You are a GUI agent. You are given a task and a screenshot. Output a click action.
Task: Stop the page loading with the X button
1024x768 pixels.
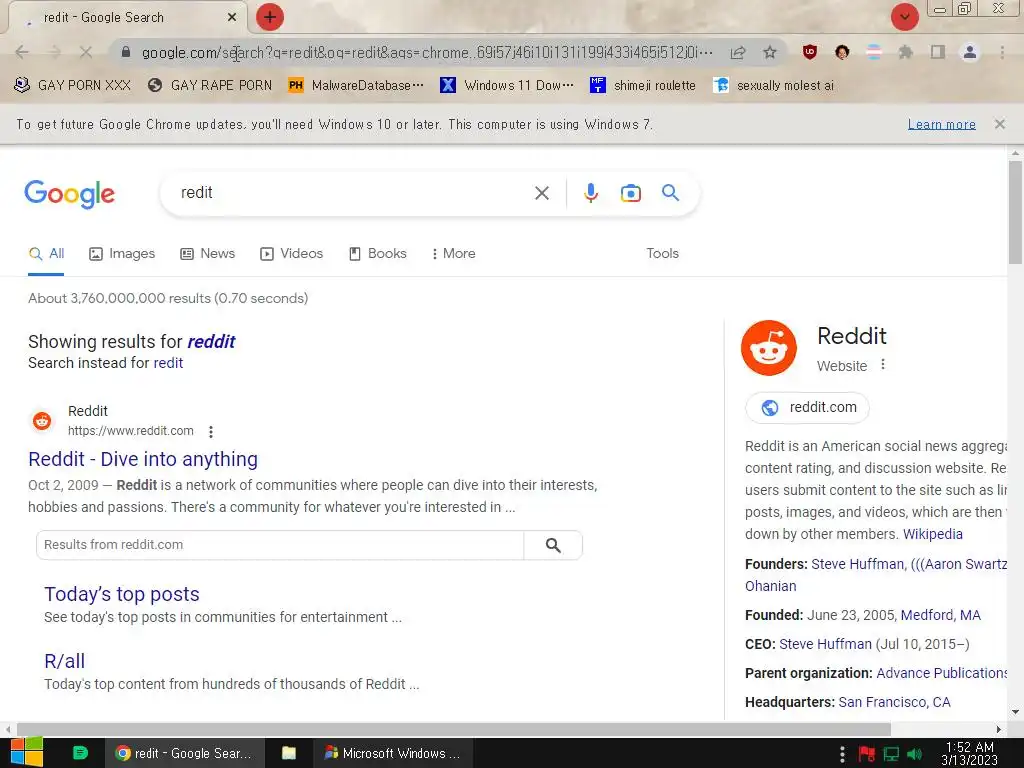point(86,52)
